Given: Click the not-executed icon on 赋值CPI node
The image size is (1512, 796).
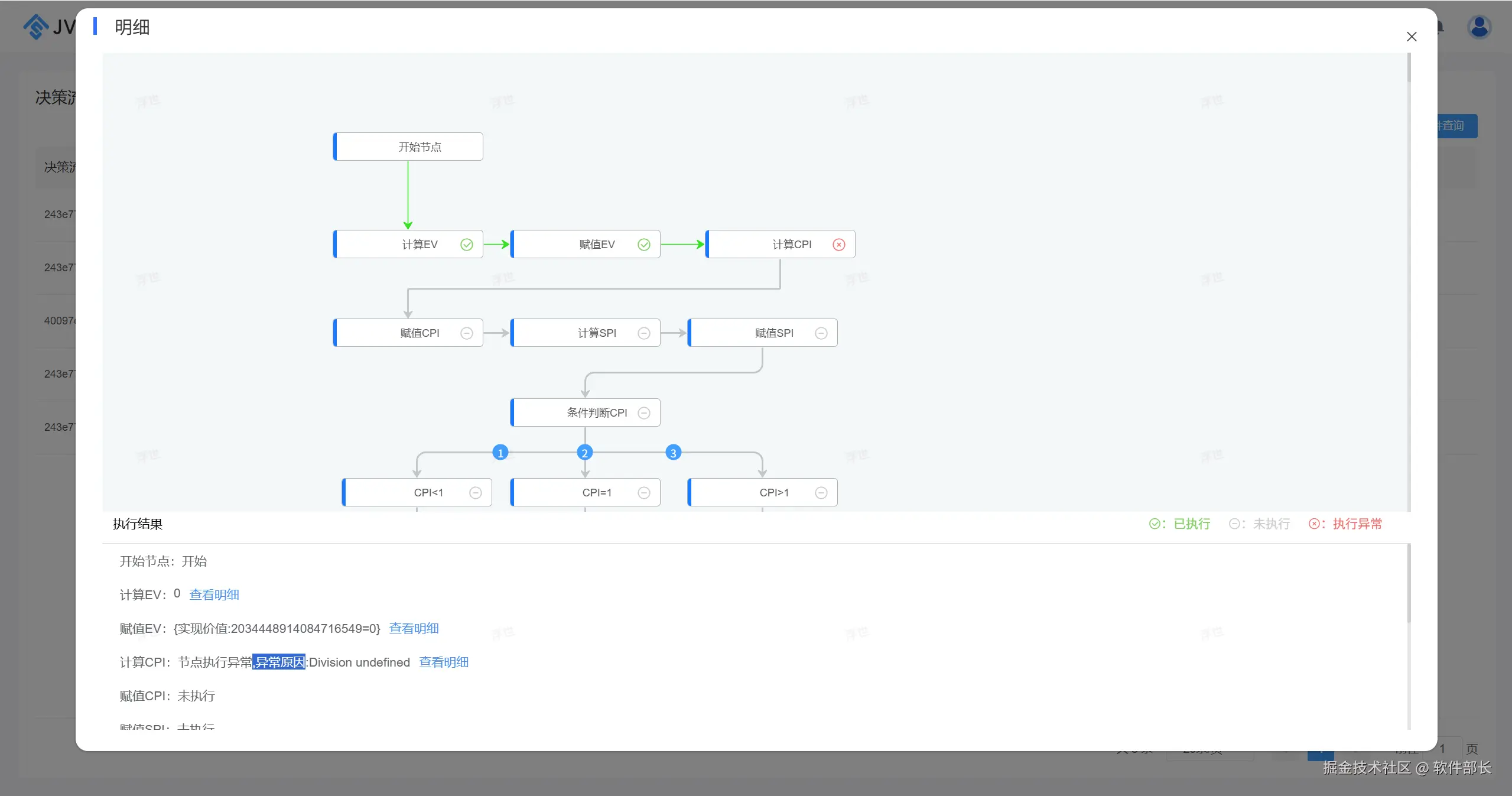Looking at the screenshot, I should coord(467,333).
